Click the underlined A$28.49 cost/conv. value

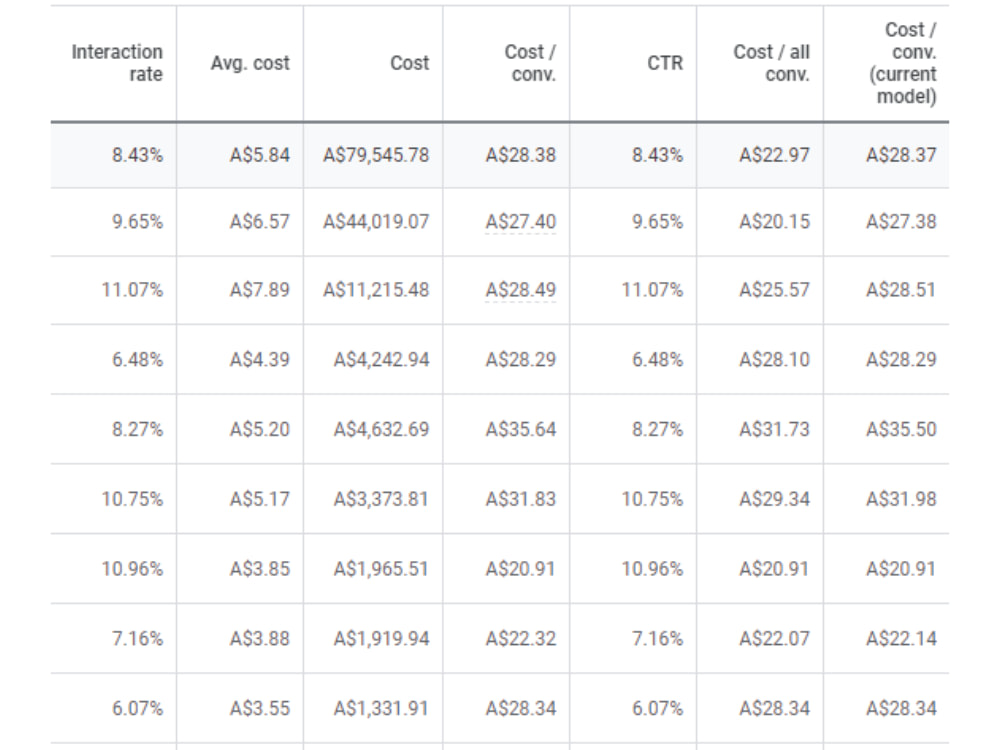tap(520, 290)
